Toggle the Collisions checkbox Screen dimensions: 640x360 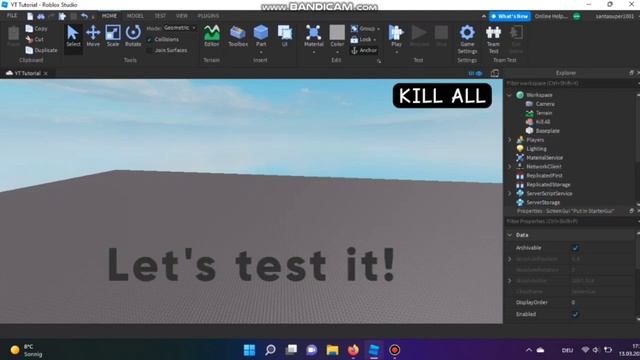pos(149,40)
